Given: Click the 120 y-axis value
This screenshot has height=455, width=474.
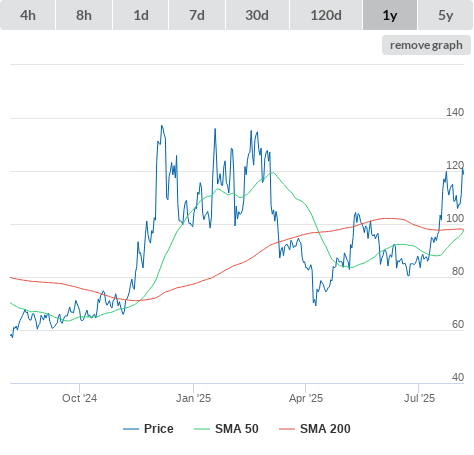Looking at the screenshot, I should 455,165.
